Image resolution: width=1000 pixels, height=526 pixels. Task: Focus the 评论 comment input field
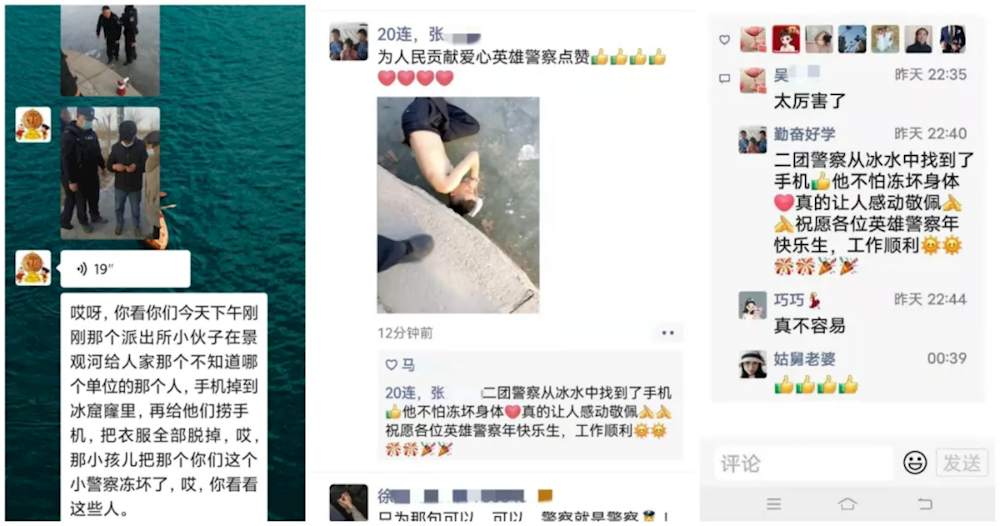click(x=802, y=463)
